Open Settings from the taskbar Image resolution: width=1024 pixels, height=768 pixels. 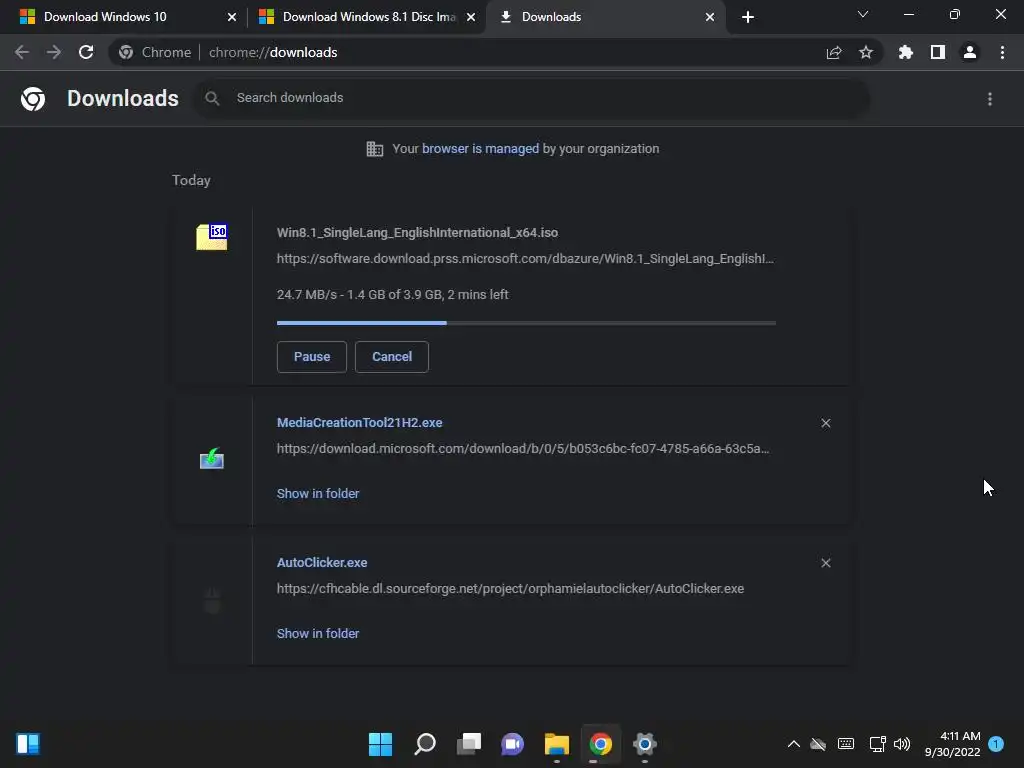645,744
